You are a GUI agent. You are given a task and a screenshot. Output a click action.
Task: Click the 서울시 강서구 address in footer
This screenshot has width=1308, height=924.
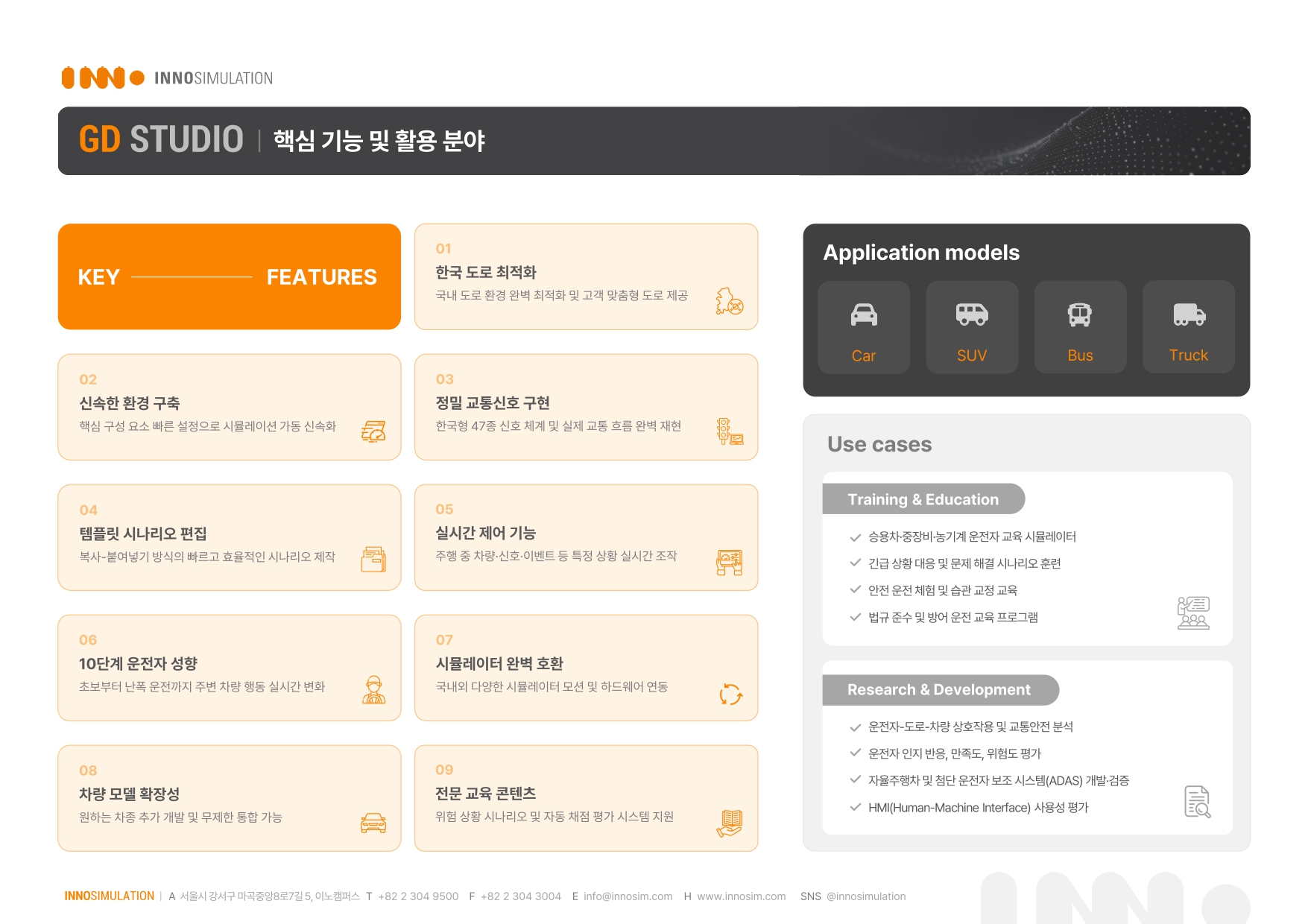pos(270,896)
